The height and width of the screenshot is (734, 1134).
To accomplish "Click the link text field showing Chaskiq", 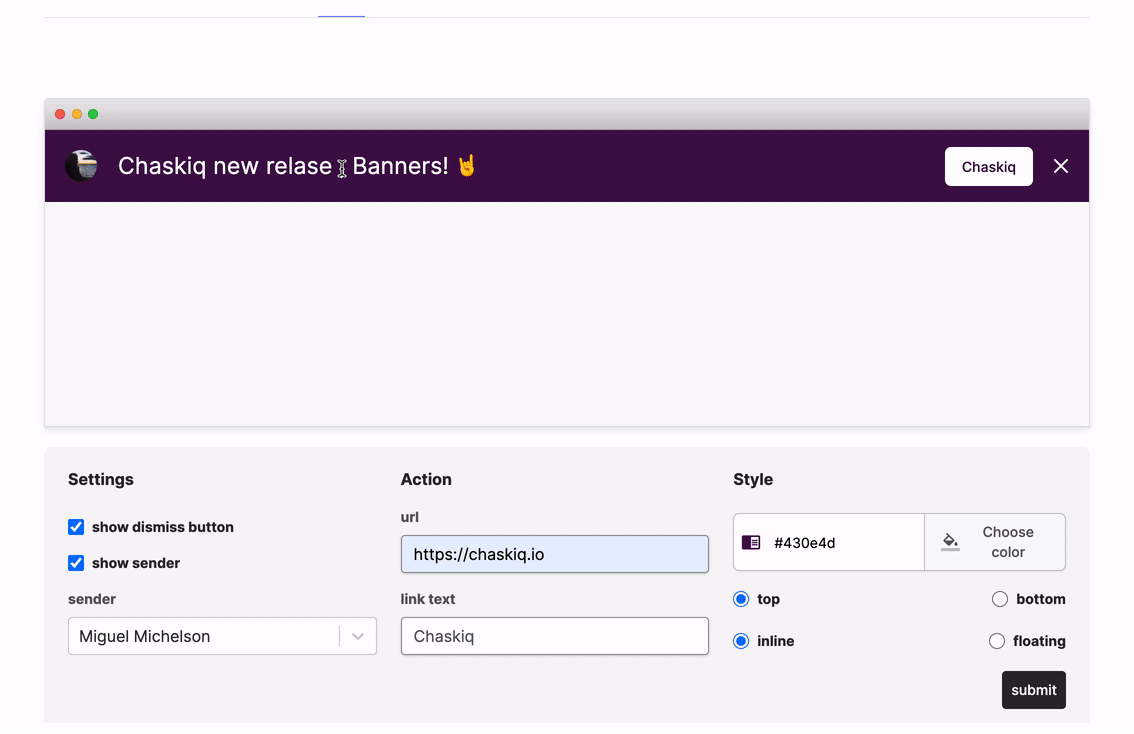I will tap(554, 636).
